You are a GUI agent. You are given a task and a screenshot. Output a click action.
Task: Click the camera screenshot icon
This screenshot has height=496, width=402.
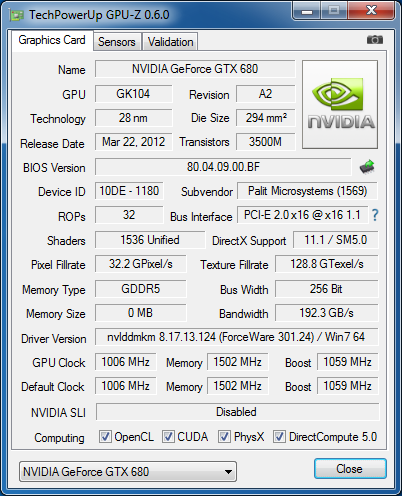pyautogui.click(x=375, y=40)
